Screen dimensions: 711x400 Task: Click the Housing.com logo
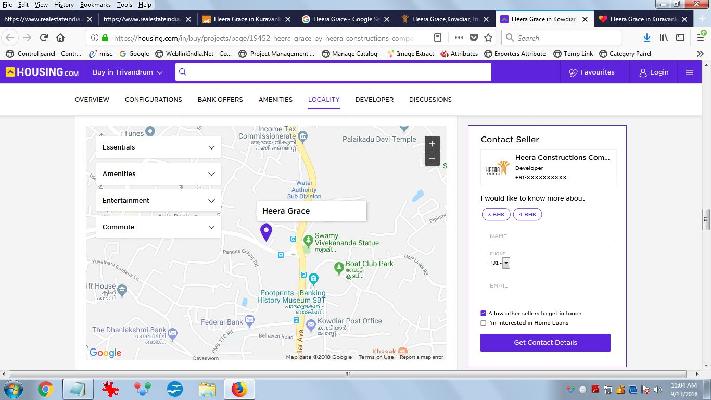click(42, 72)
